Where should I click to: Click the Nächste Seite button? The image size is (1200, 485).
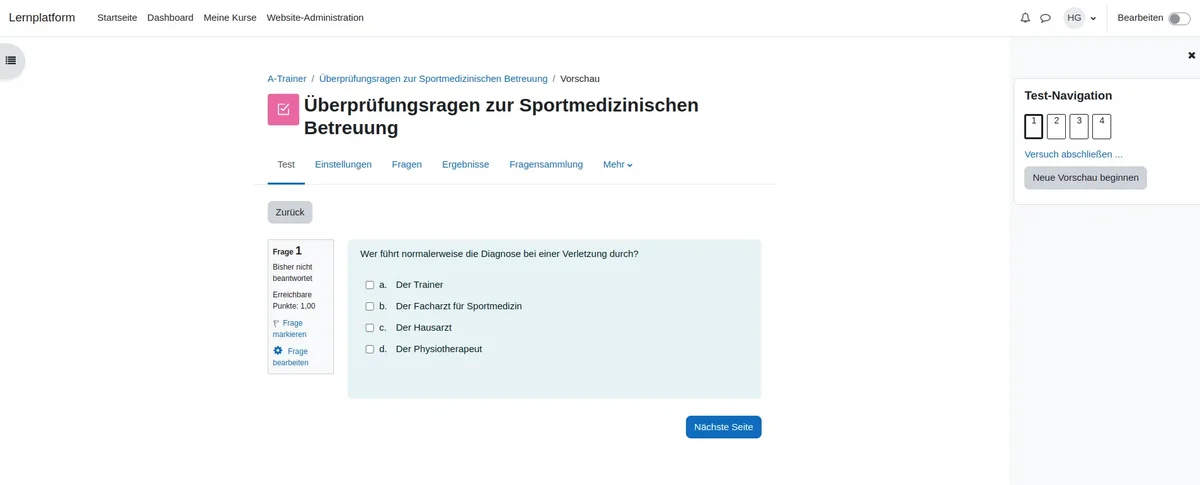point(723,427)
